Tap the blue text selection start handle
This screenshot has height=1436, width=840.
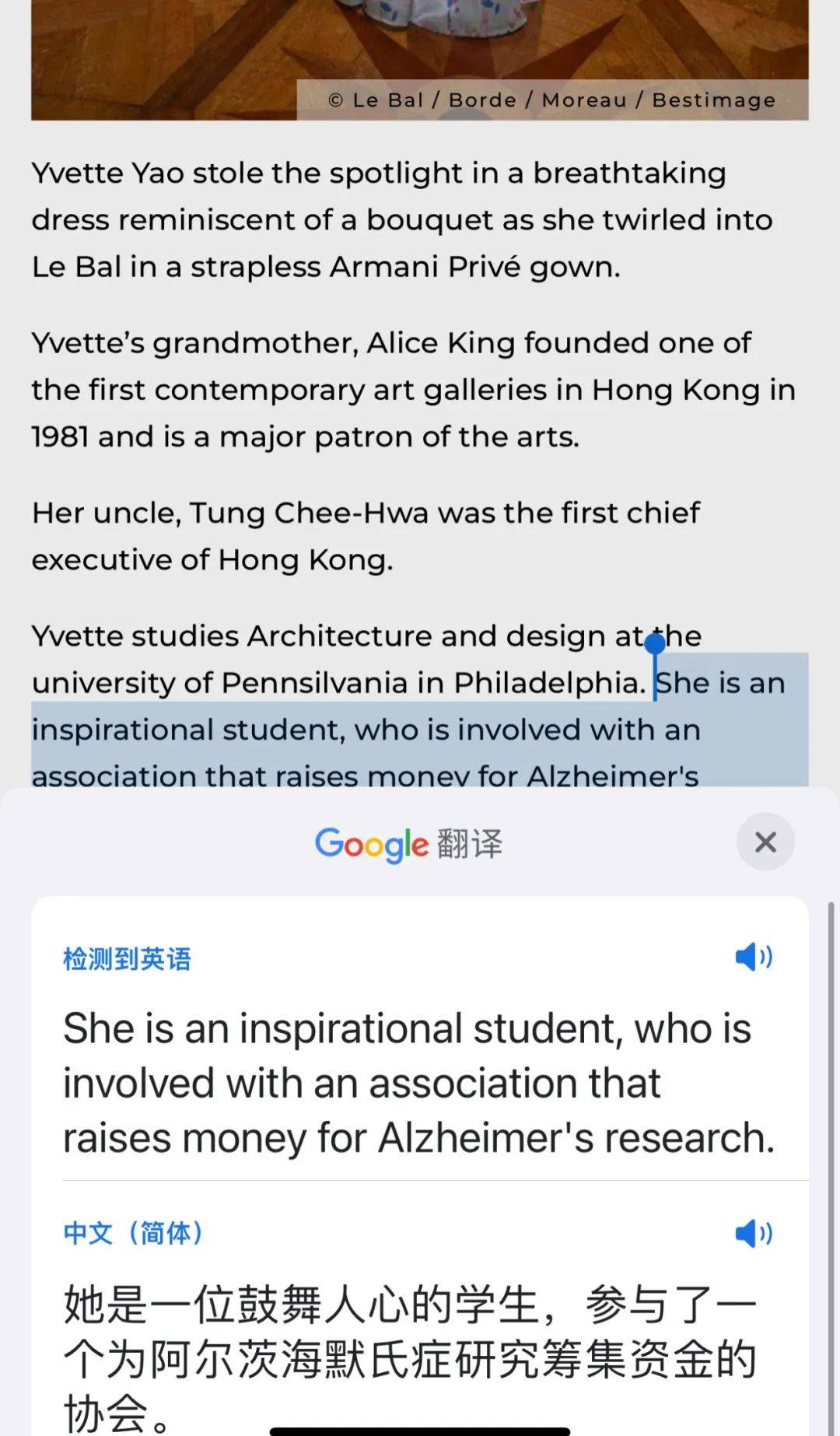click(x=655, y=644)
